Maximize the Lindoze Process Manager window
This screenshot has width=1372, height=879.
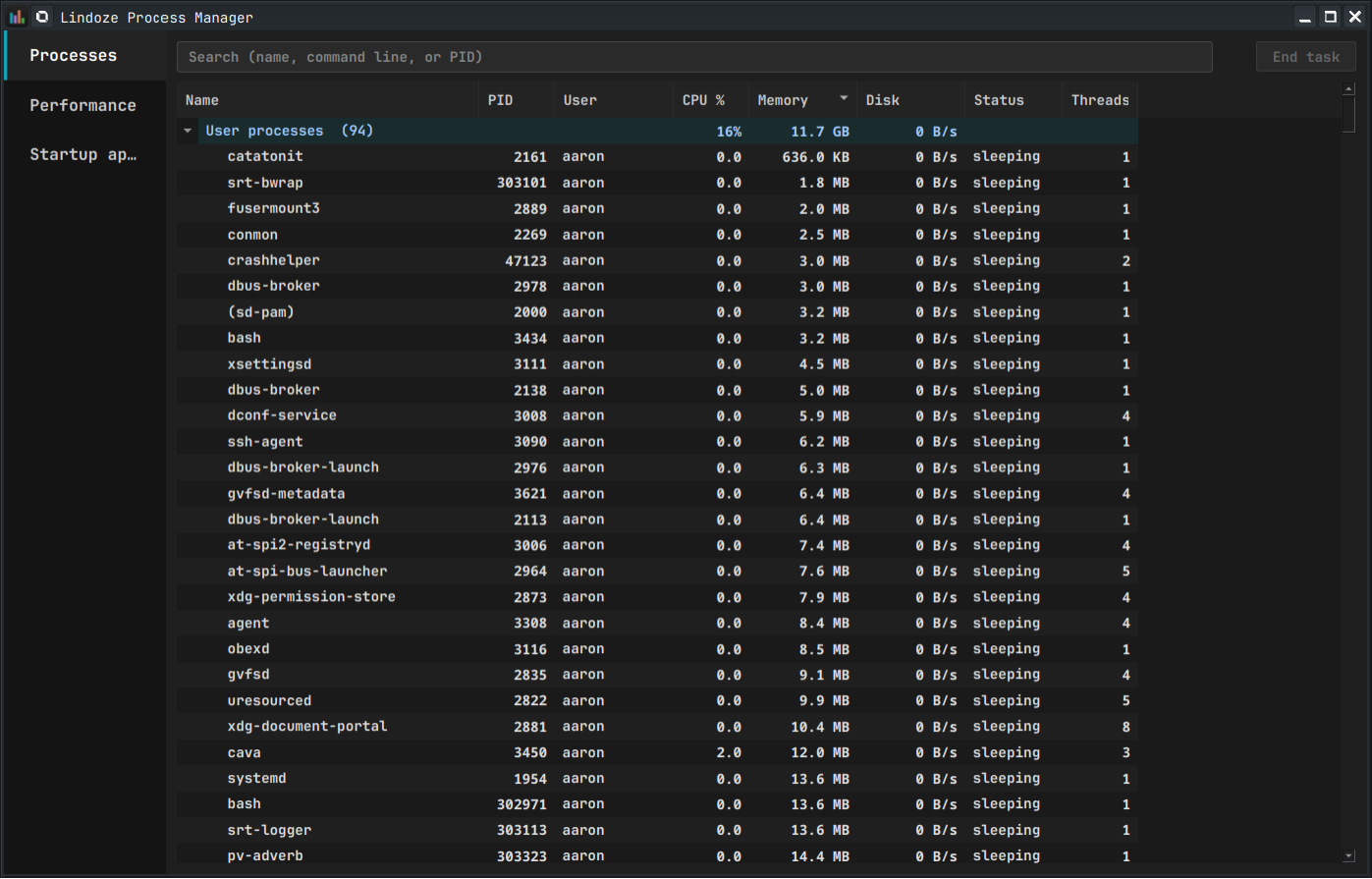tap(1330, 17)
